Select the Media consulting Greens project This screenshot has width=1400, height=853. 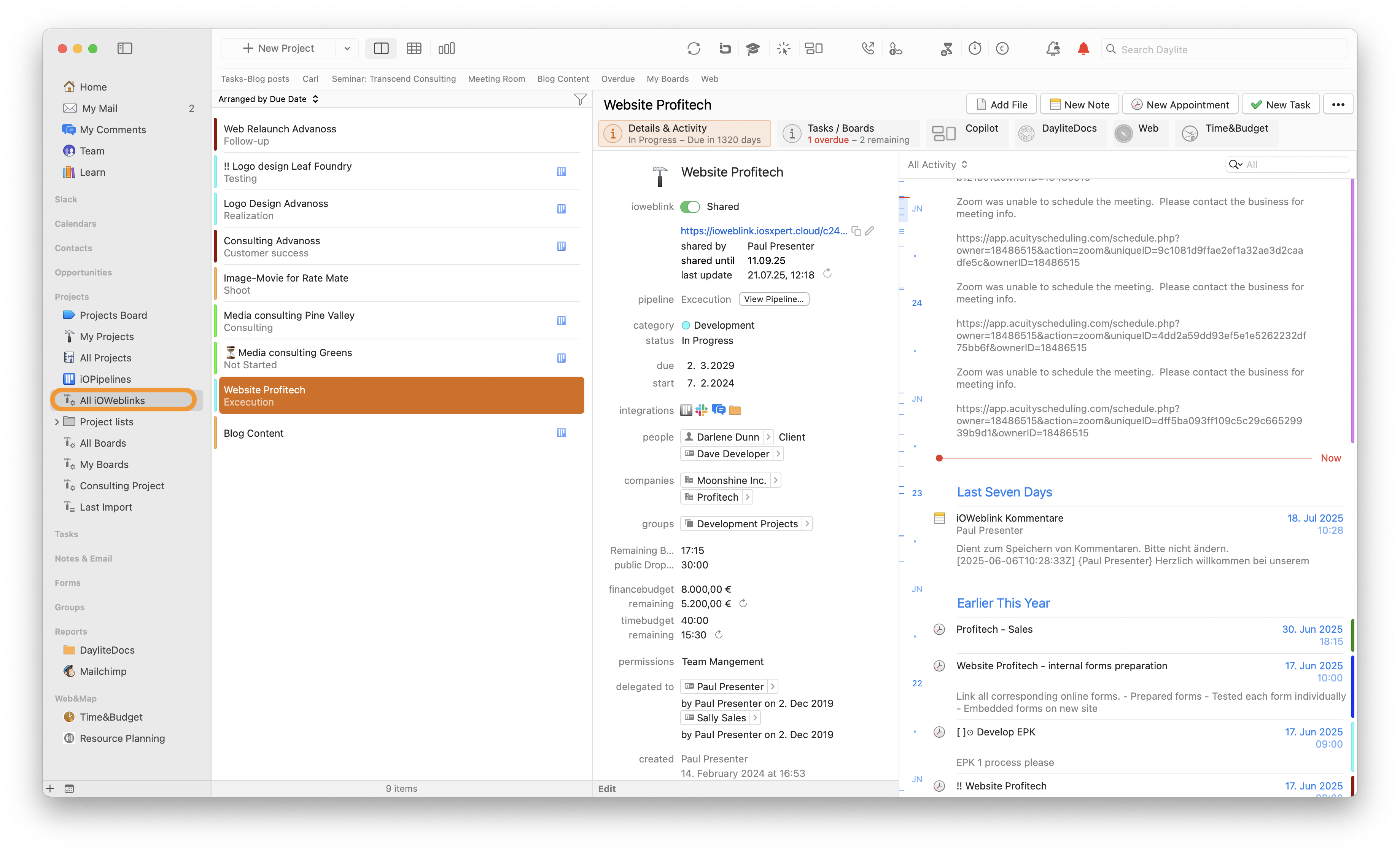click(401, 358)
